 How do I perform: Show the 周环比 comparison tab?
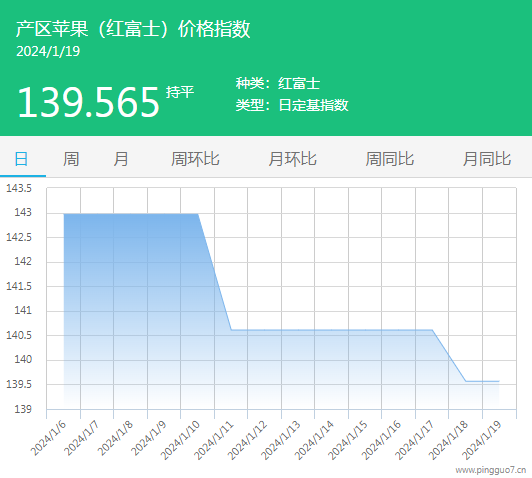pos(195,159)
